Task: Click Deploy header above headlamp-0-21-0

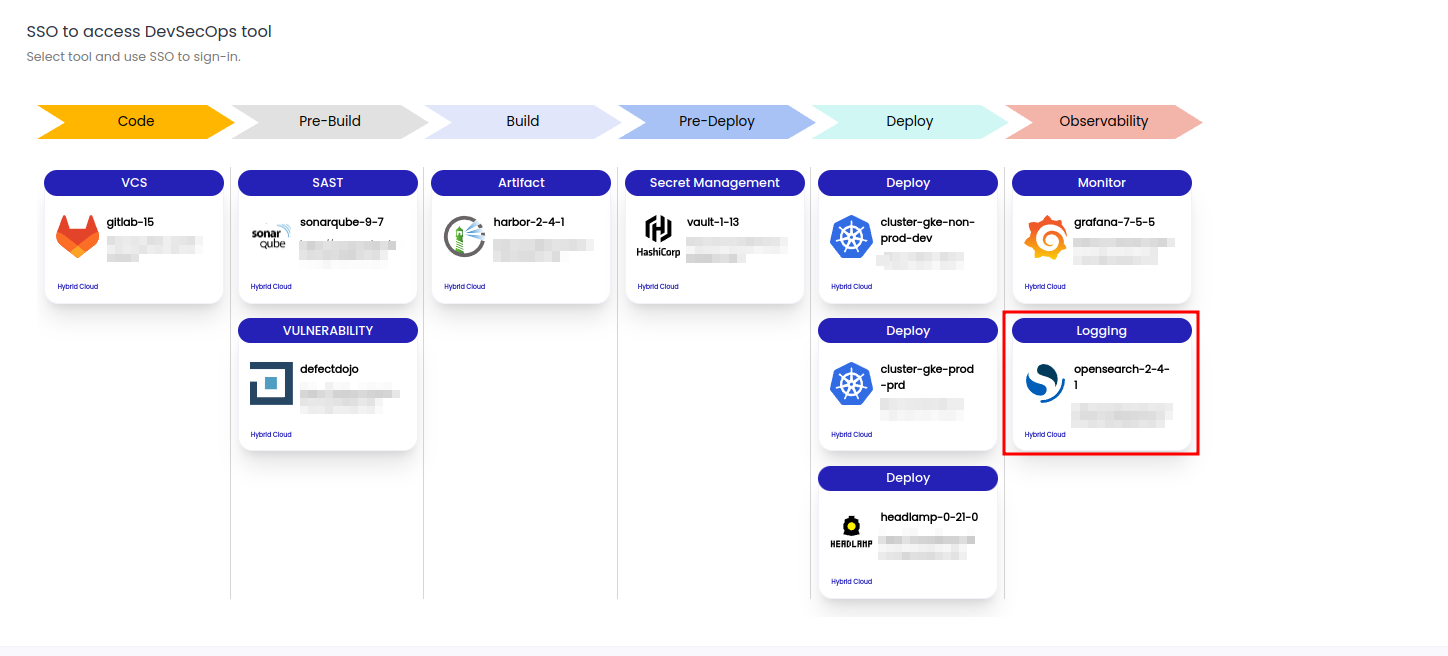Action: (908, 478)
